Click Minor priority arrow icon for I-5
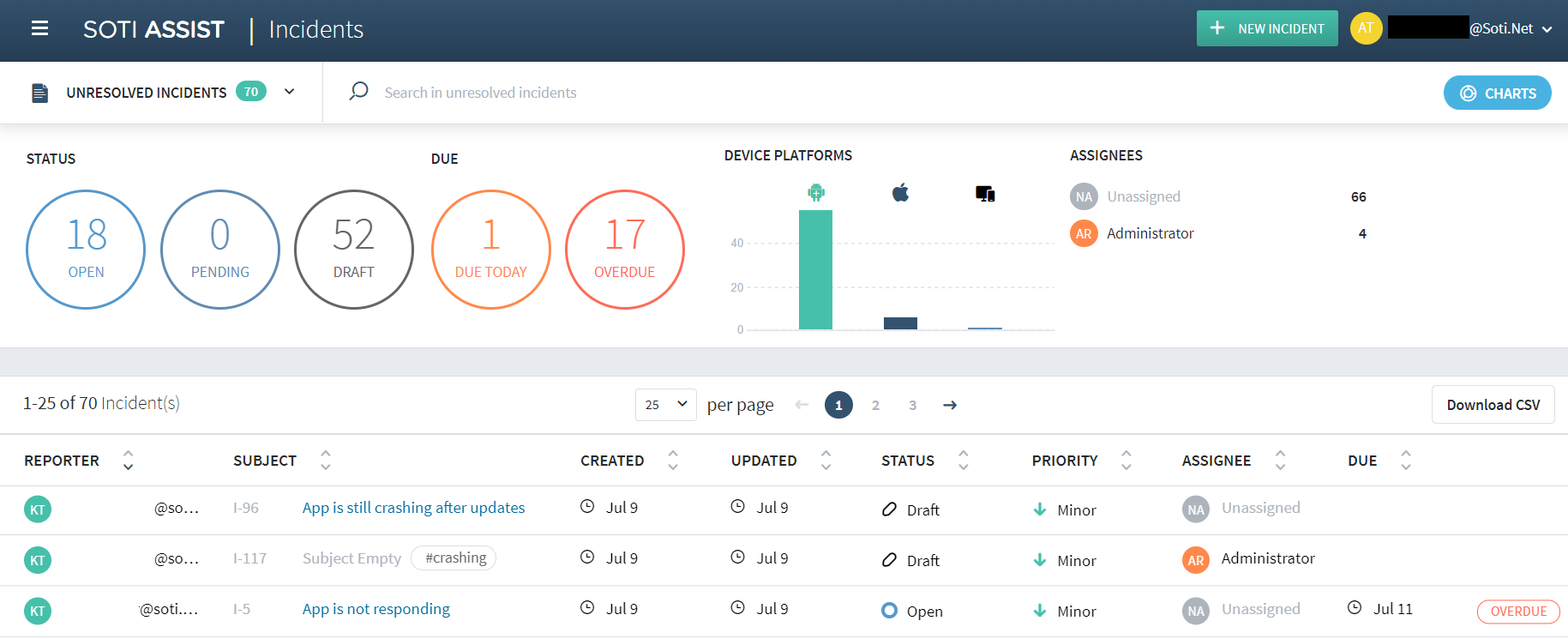1568x639 pixels. pos(1040,611)
